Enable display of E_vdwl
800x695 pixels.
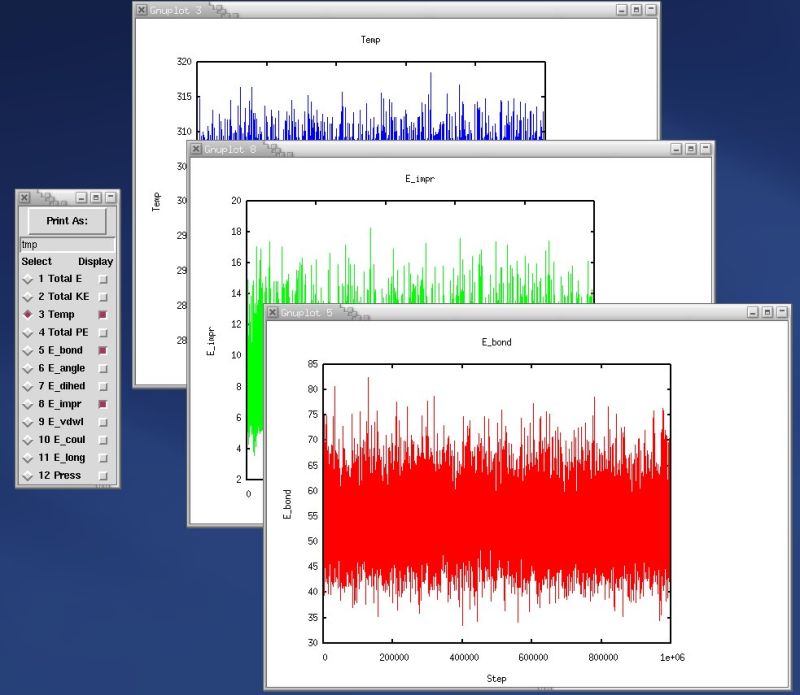[101, 422]
